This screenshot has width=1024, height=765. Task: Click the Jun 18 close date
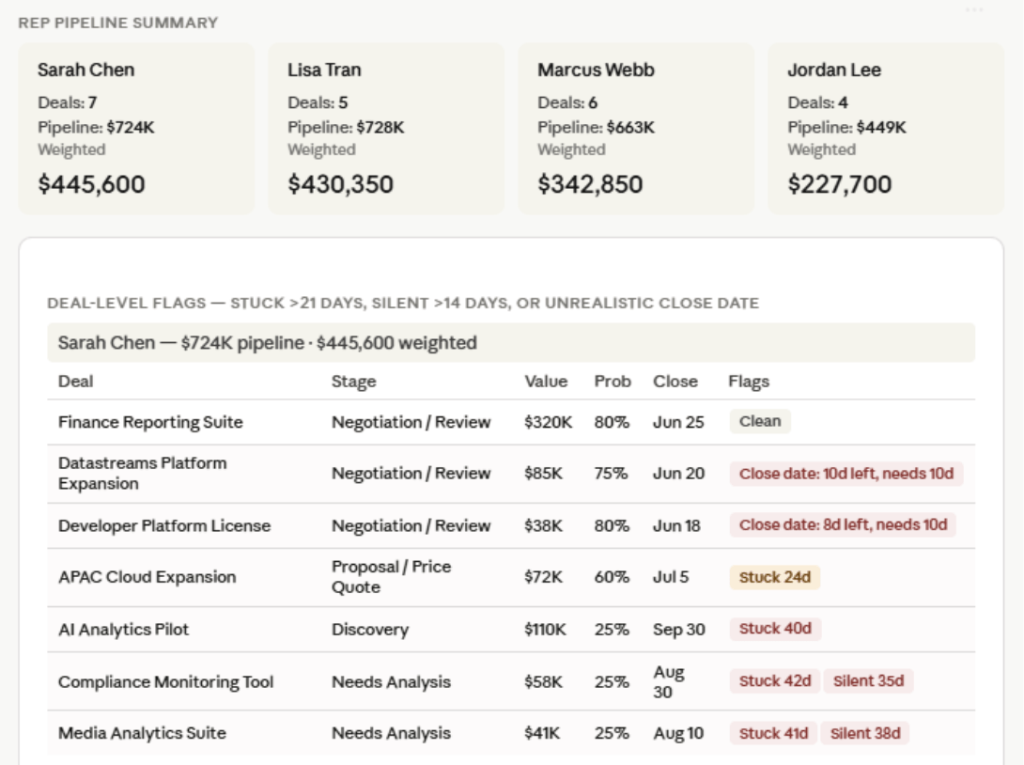tap(677, 526)
